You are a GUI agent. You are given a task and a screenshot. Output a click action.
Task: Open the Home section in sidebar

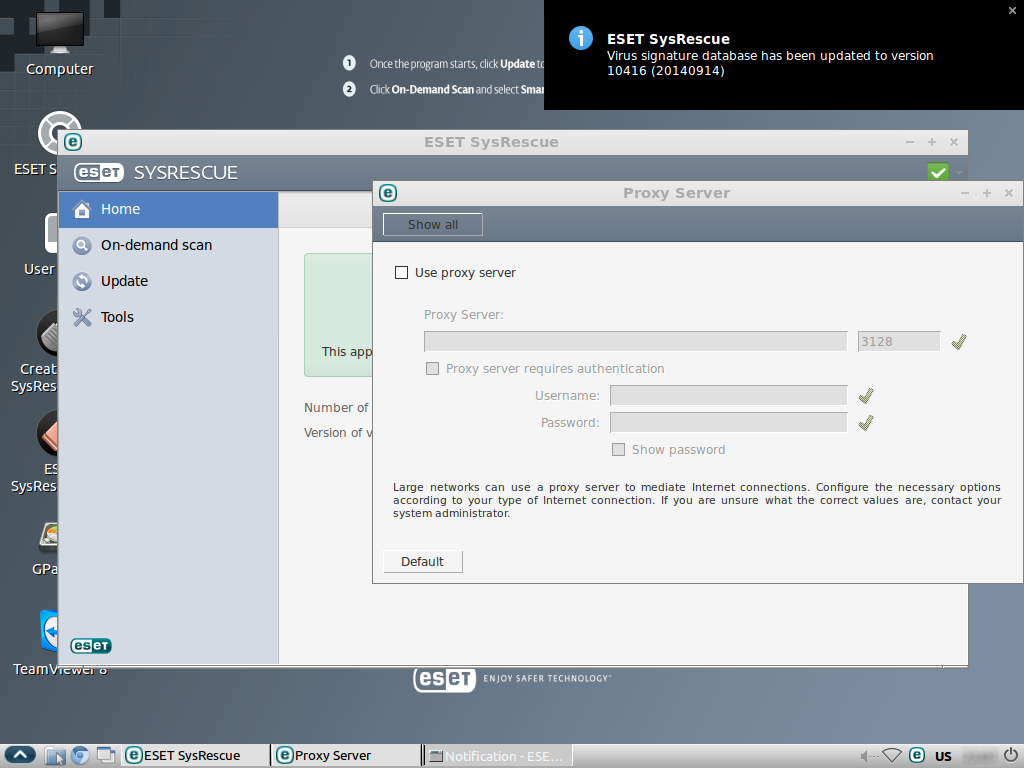click(x=120, y=209)
